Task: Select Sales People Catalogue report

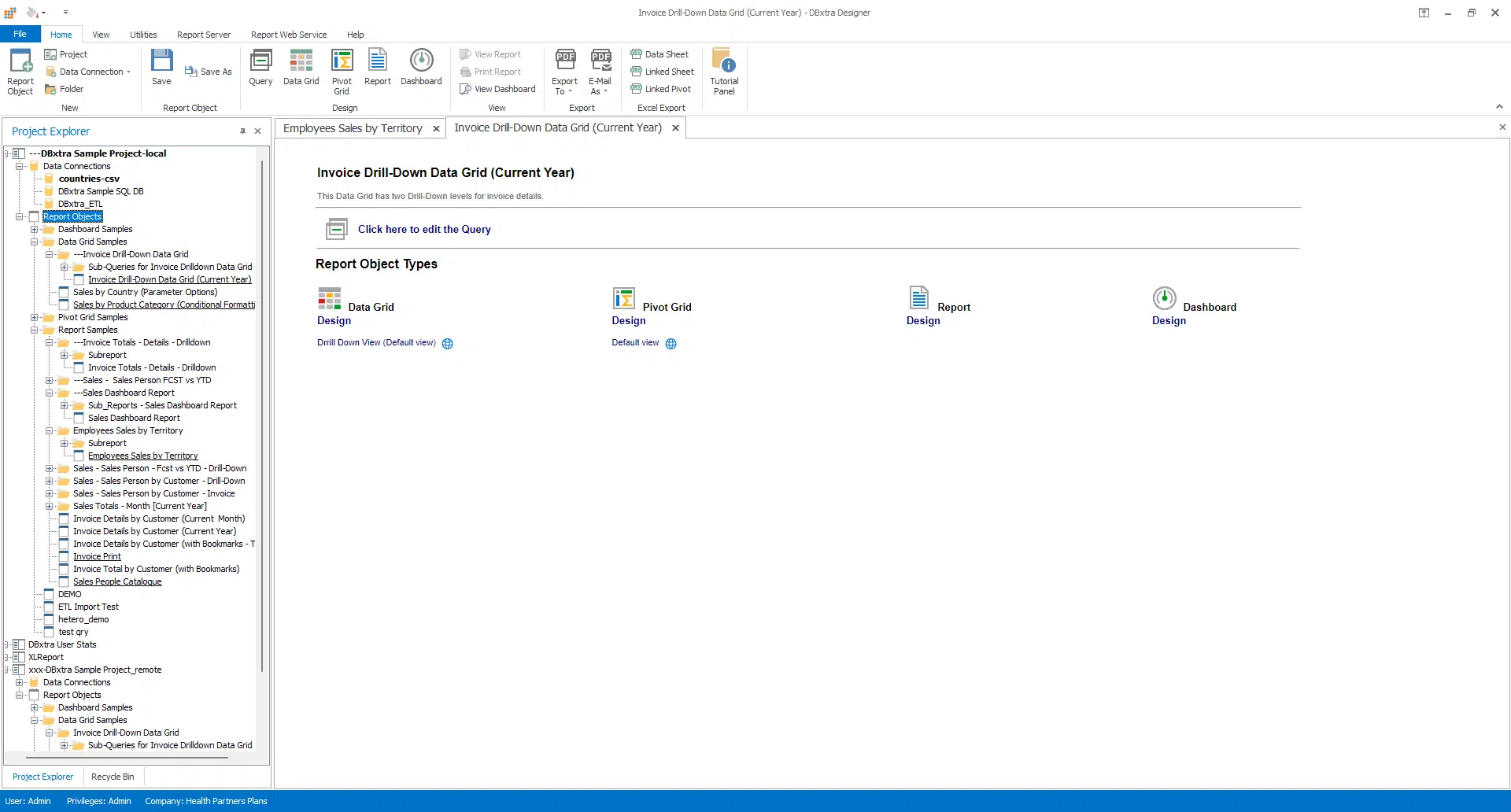Action: (117, 581)
